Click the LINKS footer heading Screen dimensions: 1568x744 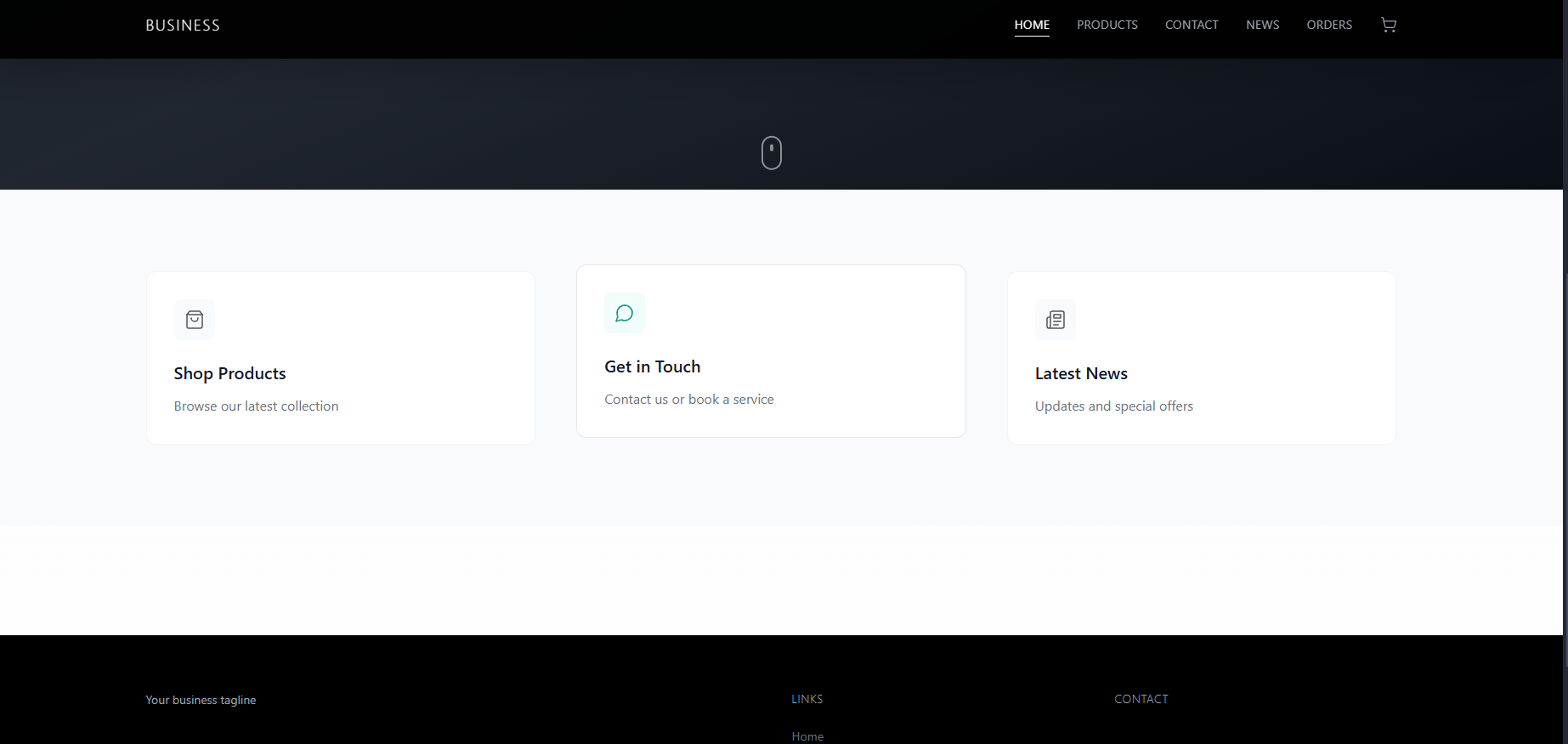(x=807, y=699)
